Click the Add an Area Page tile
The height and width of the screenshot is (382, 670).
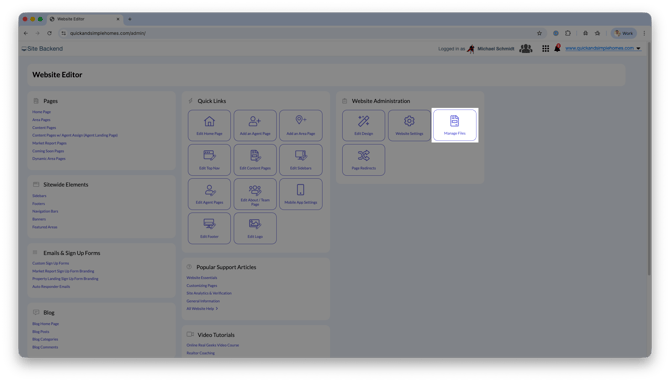tap(301, 125)
